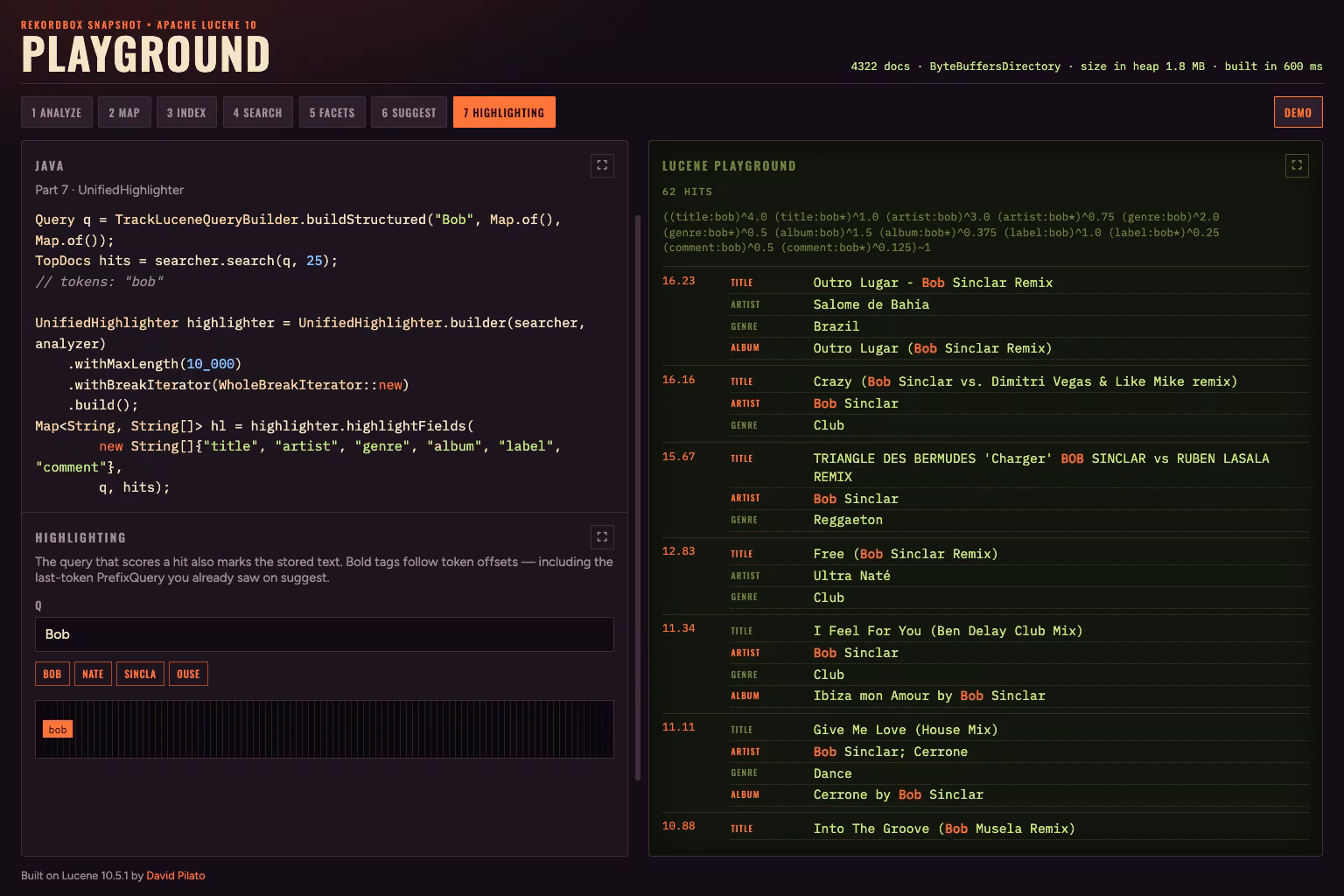The height and width of the screenshot is (896, 1344).
Task: Click the score 12.83
Action: coord(679,551)
